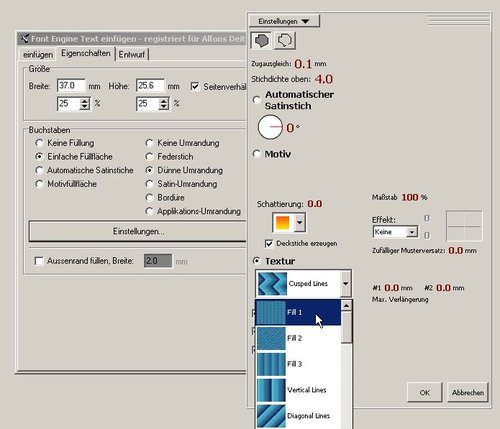500x429 pixels.
Task: Toggle the Seitenverhältnis checkbox
Action: (195, 87)
